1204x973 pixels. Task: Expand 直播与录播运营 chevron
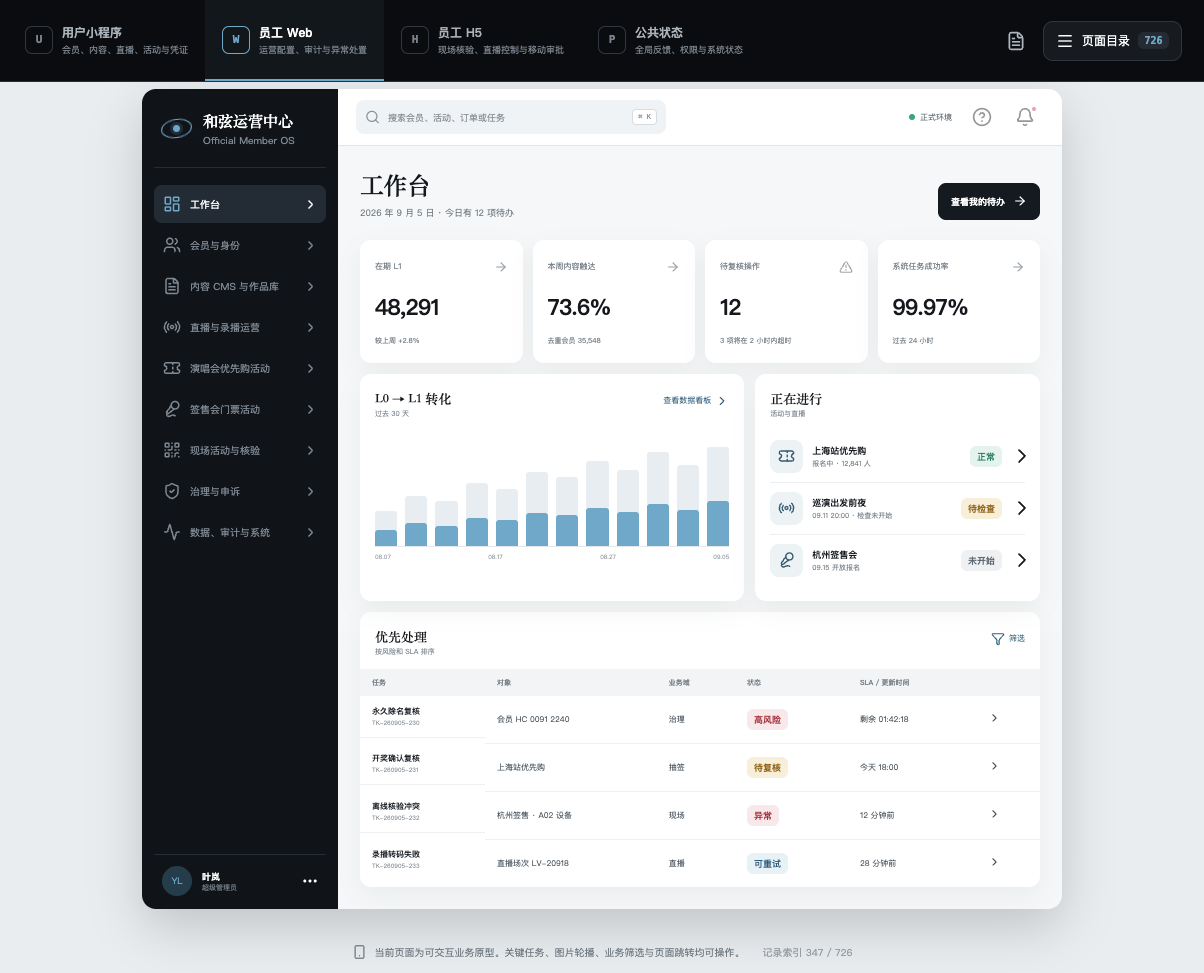click(310, 327)
